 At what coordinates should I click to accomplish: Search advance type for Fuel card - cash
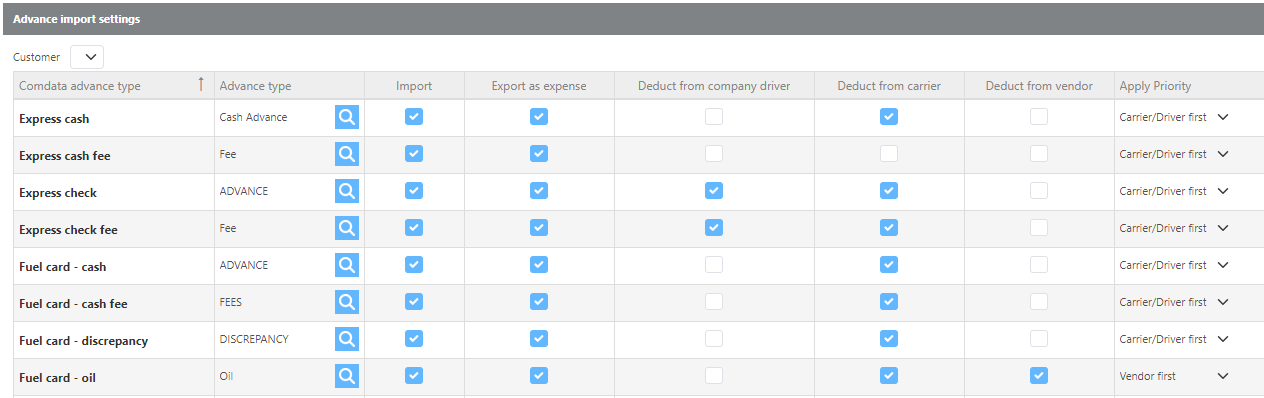[x=347, y=265]
